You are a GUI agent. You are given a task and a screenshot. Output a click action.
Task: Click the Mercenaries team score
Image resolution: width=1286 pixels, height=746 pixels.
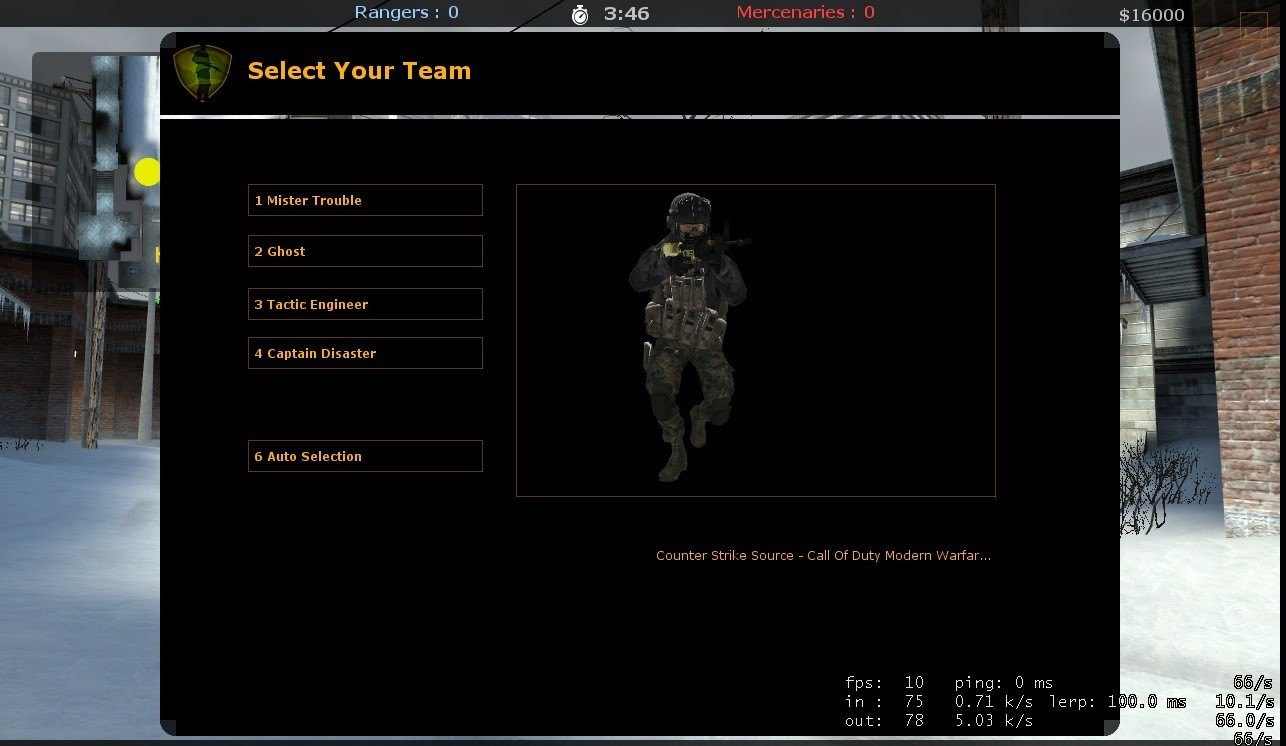click(x=805, y=12)
